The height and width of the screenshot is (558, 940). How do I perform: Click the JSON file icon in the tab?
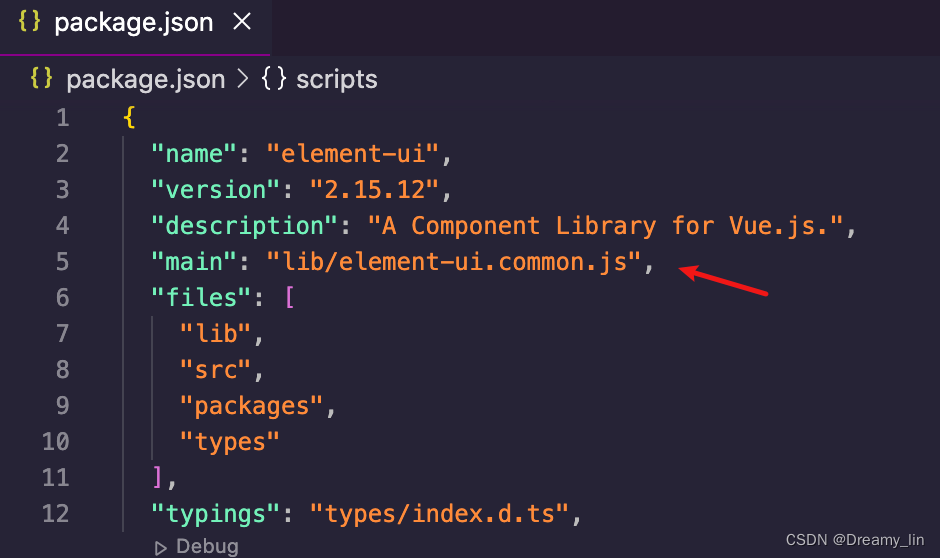tap(29, 22)
